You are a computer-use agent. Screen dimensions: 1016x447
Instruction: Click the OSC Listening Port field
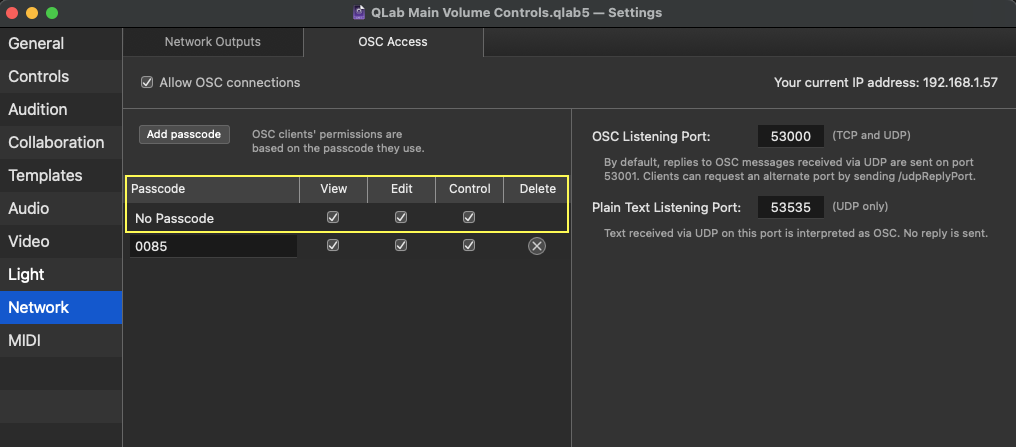790,136
